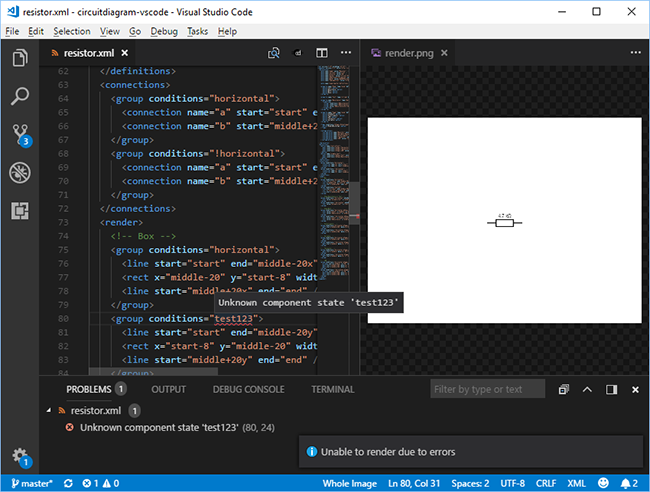Open the Go menu
Viewport: 650px width, 492px height.
[135, 31]
